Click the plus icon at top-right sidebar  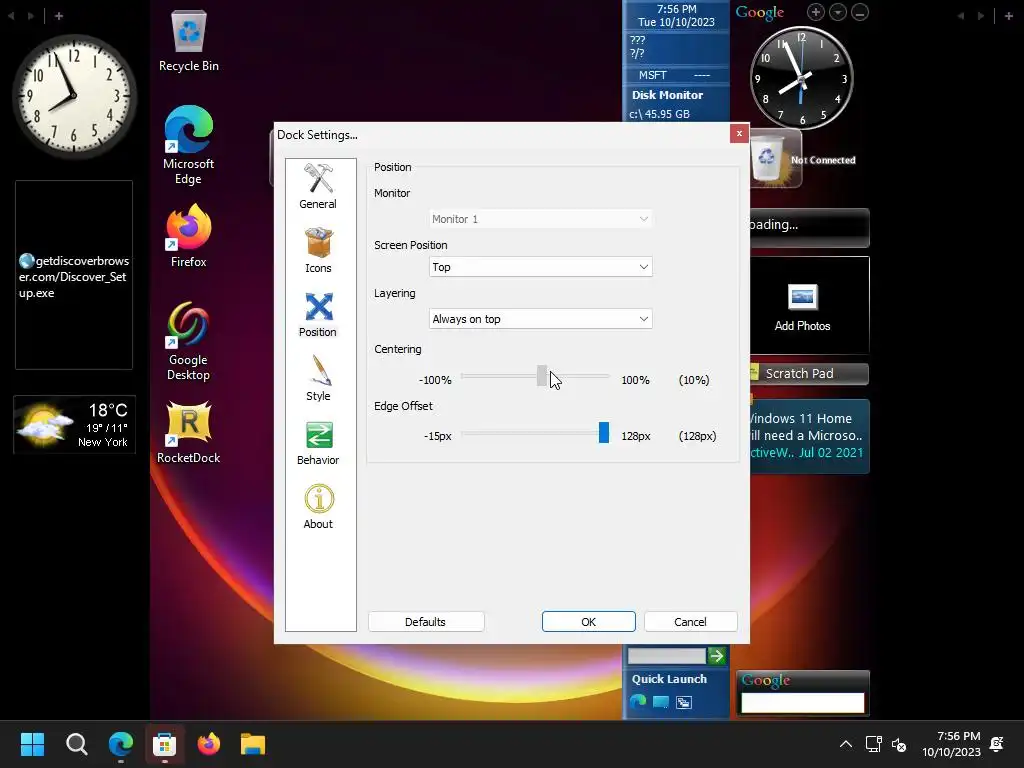[1008, 16]
